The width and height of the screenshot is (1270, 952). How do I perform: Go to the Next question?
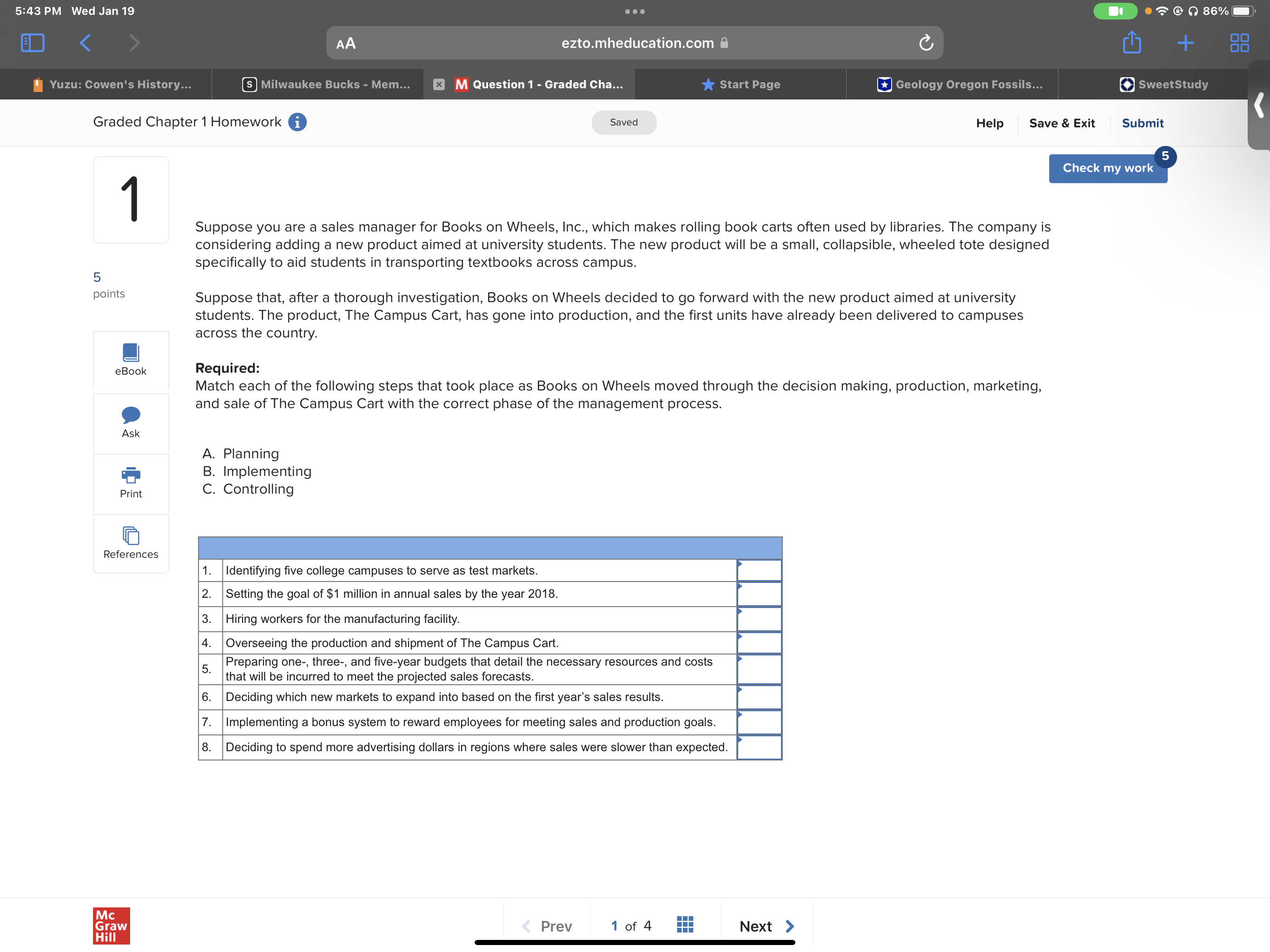click(767, 926)
